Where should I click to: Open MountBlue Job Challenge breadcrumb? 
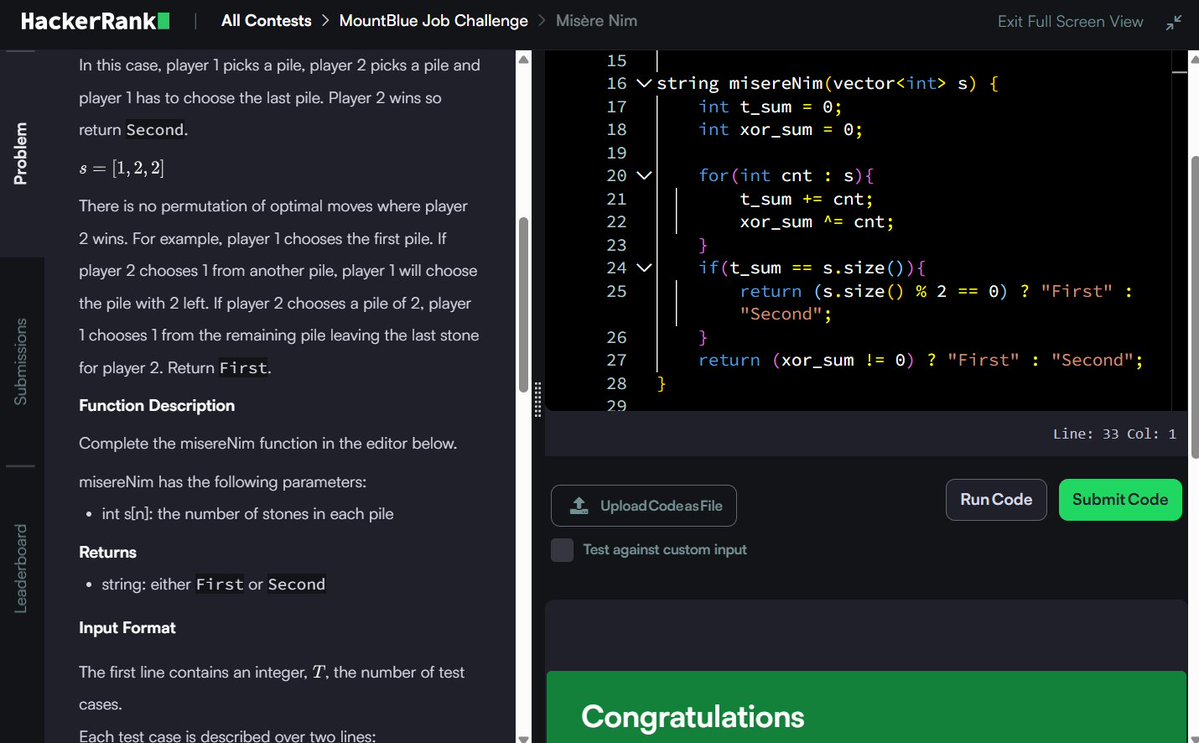pos(434,21)
